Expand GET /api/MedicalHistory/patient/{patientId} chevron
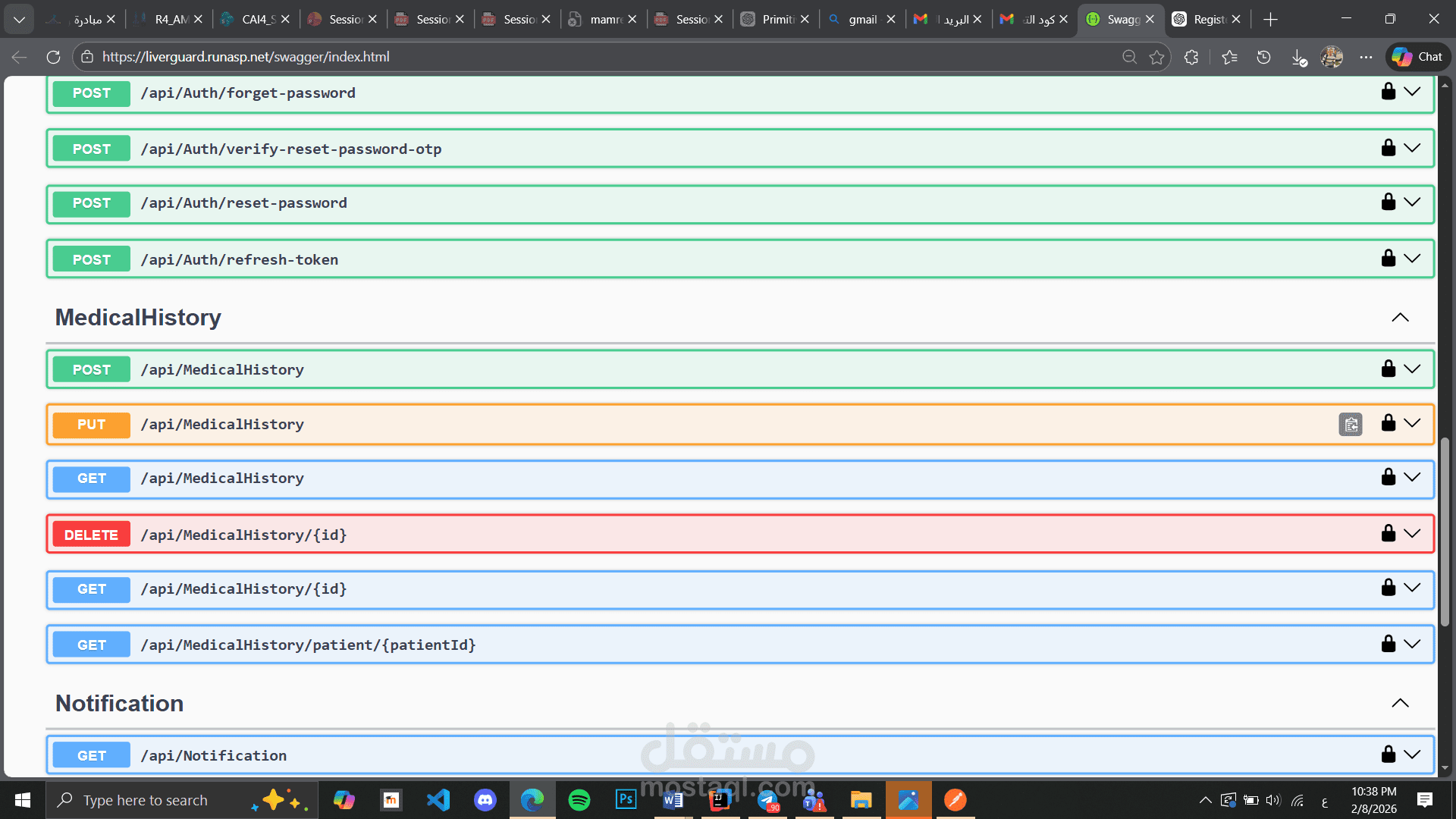 1412,644
